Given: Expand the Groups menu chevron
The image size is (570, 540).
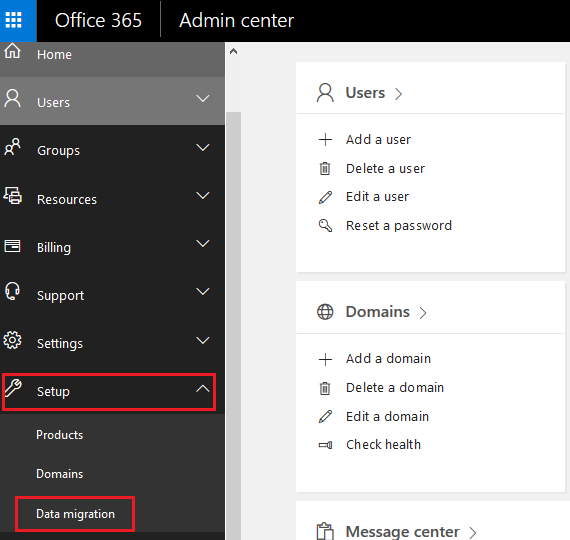Looking at the screenshot, I should [202, 147].
